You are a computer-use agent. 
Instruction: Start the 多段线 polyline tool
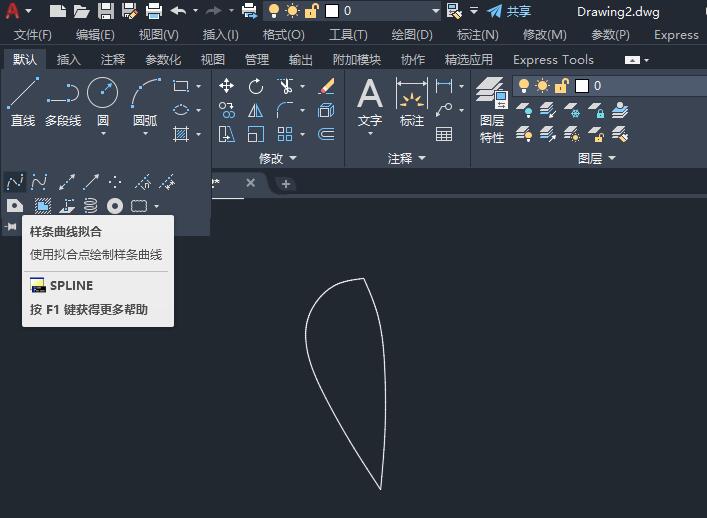63,101
